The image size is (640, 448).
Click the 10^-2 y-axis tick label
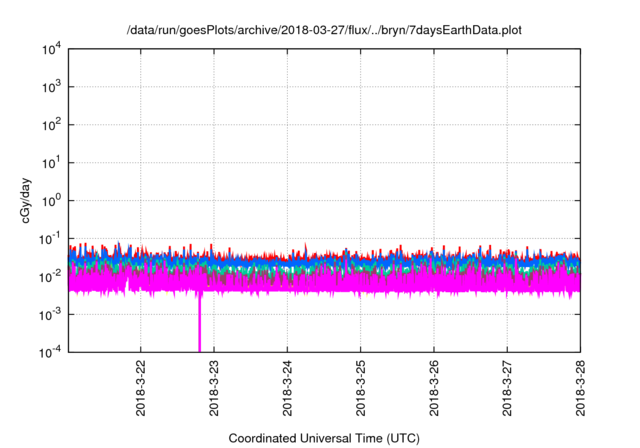[x=51, y=276]
